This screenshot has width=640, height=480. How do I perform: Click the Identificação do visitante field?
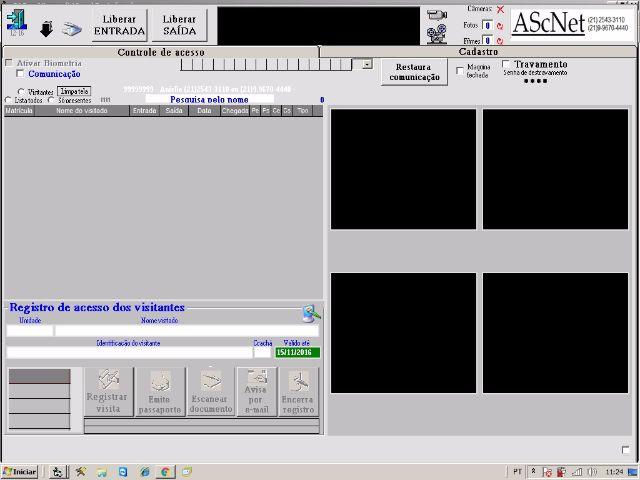(x=129, y=352)
